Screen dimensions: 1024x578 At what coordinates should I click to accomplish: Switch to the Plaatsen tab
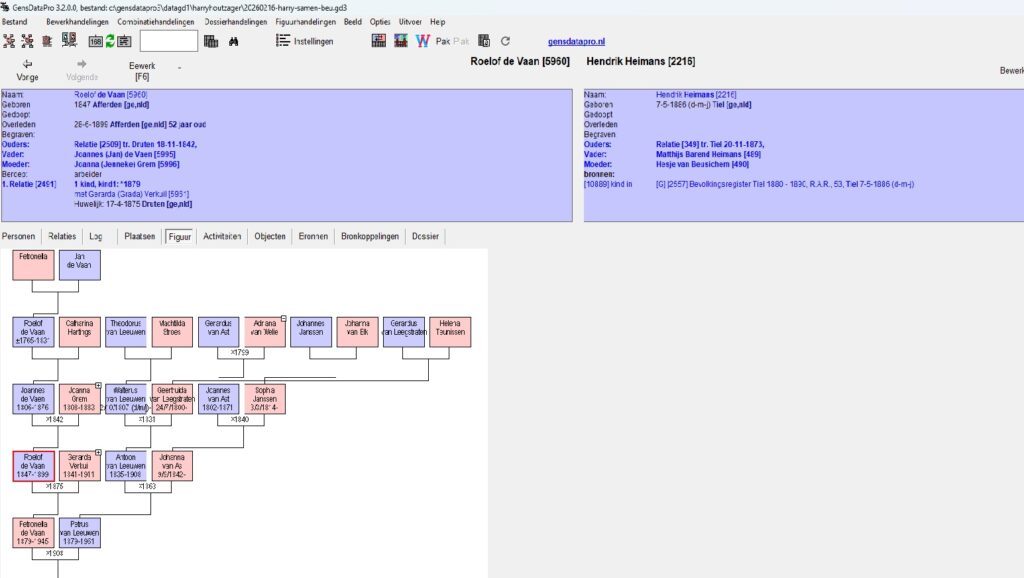(x=140, y=236)
